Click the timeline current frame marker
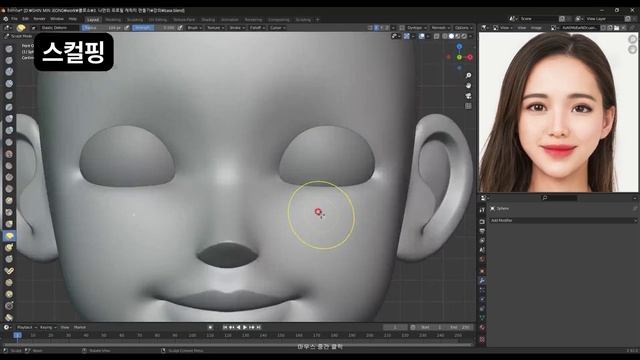This screenshot has width=640, height=360. 18,336
